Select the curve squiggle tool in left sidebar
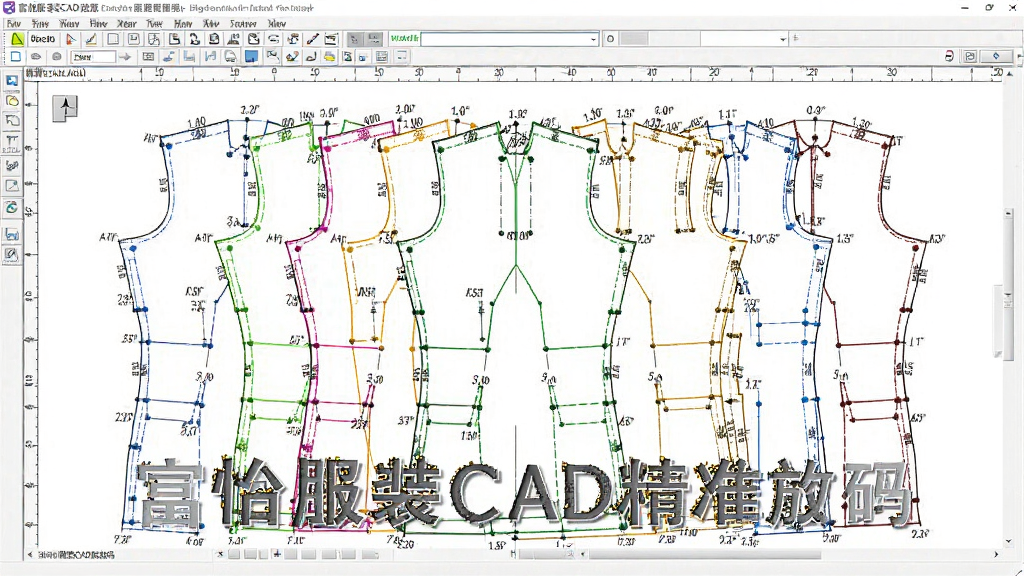The image size is (1024, 576). (x=12, y=165)
